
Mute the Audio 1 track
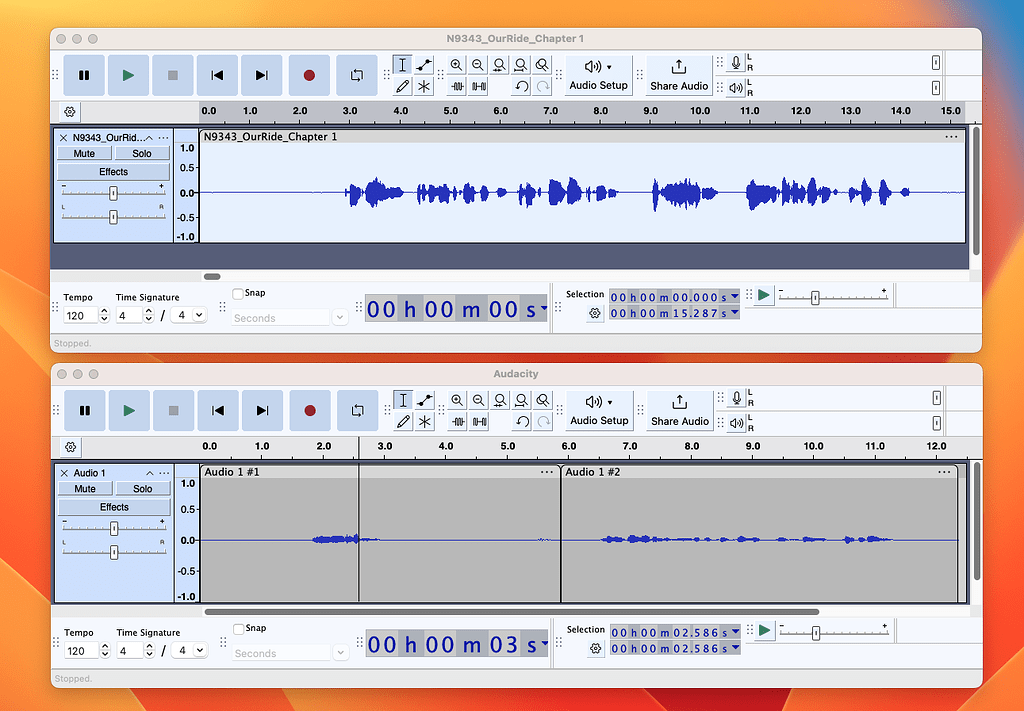(x=84, y=488)
